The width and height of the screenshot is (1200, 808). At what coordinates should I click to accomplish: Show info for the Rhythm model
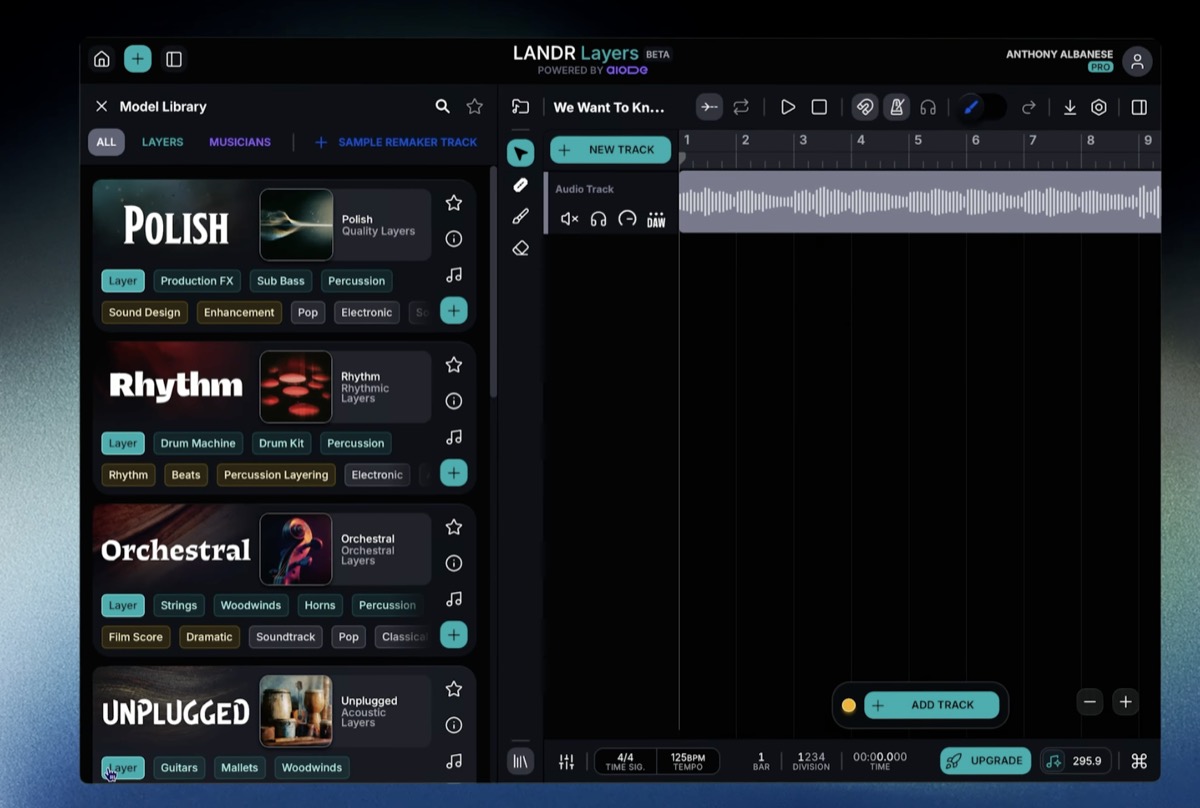(454, 401)
